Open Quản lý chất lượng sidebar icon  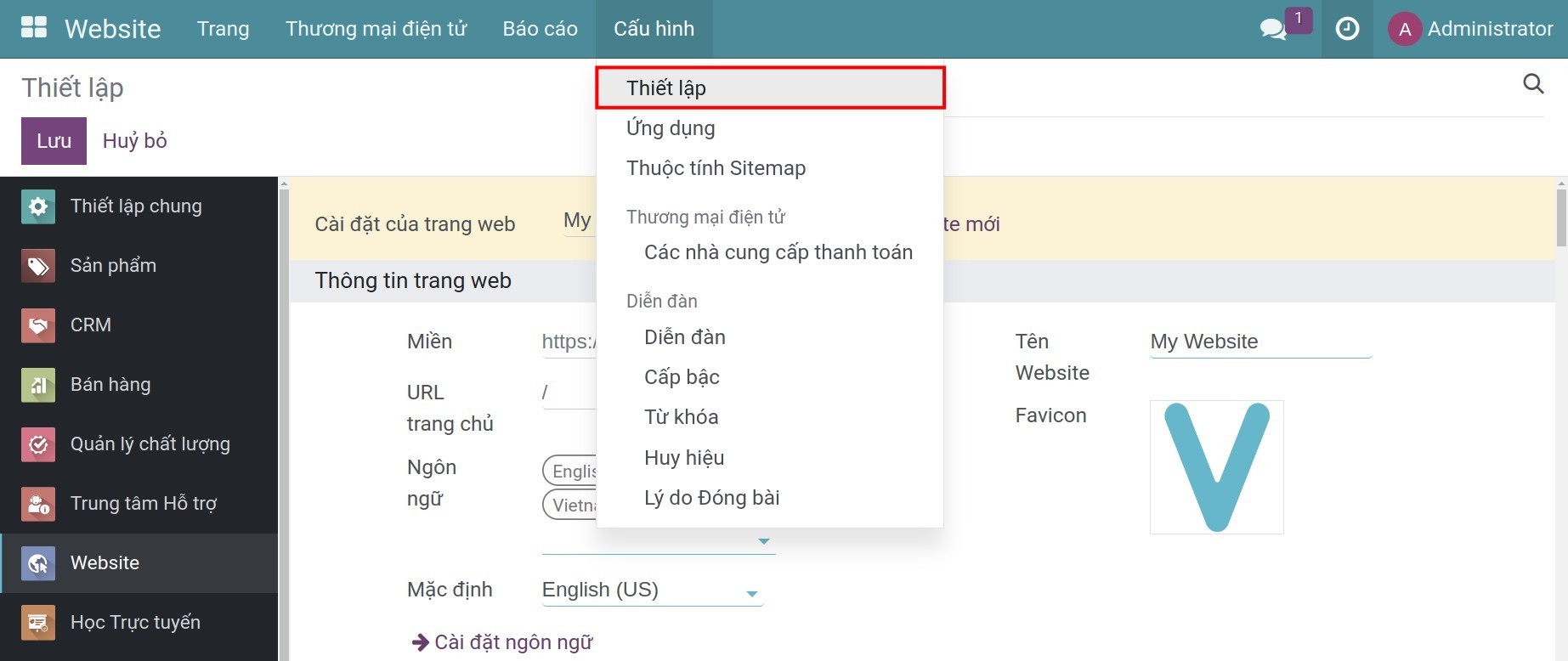38,444
